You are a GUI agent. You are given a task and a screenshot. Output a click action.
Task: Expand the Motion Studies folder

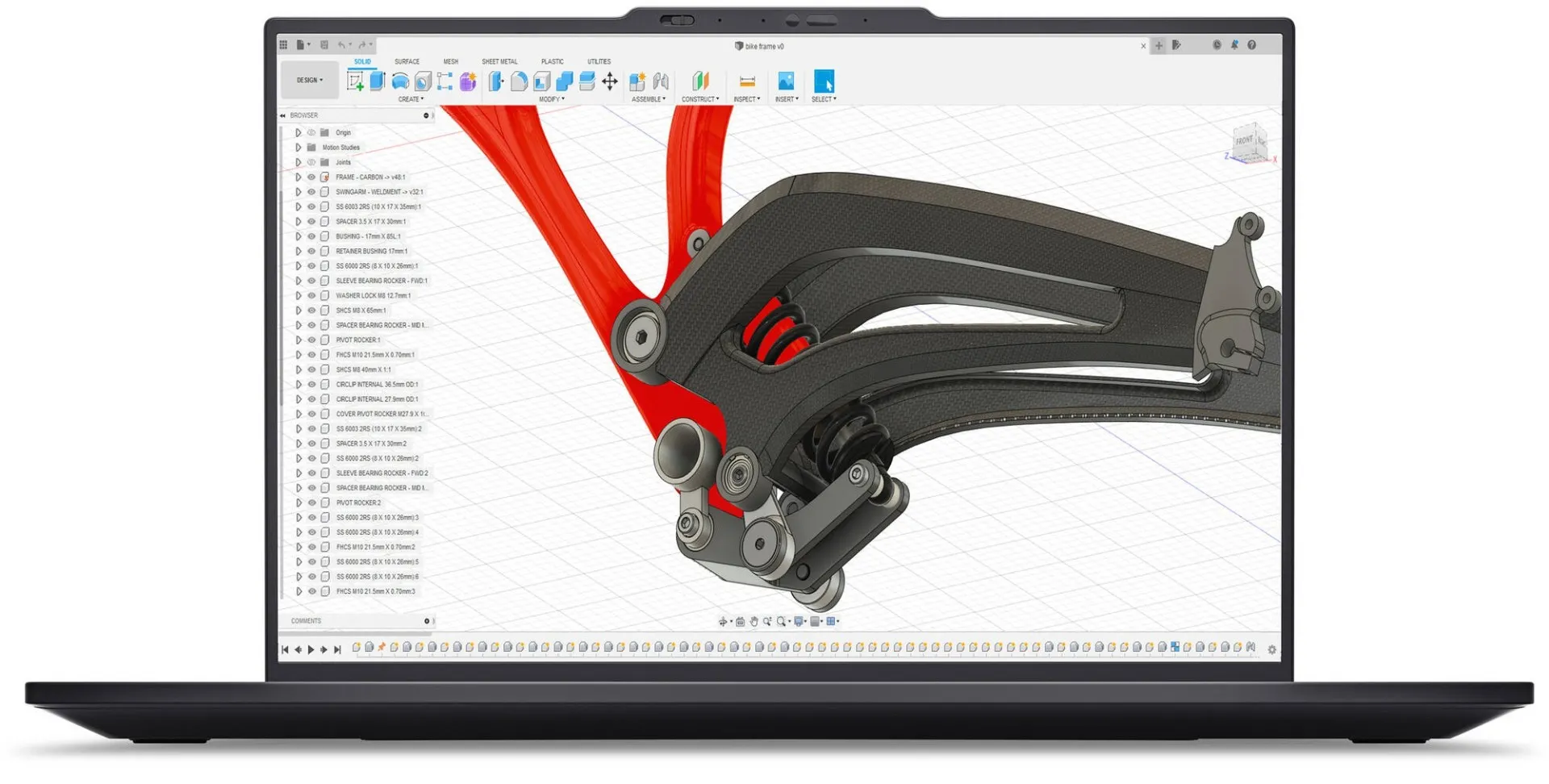[x=299, y=148]
